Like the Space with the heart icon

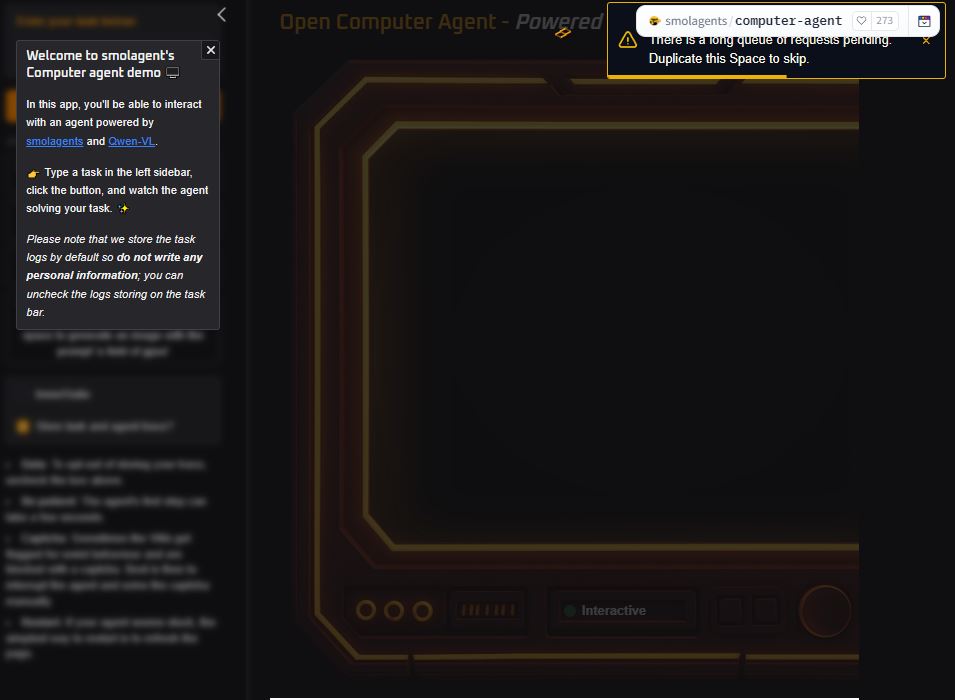tap(861, 20)
